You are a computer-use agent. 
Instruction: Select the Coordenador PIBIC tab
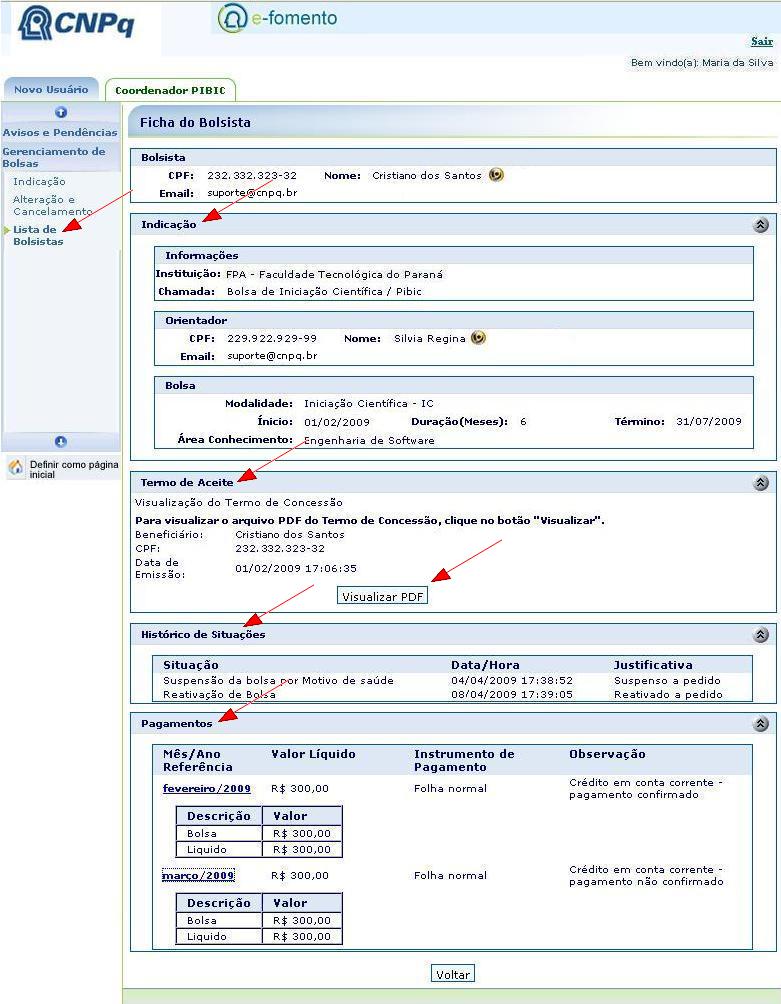170,91
